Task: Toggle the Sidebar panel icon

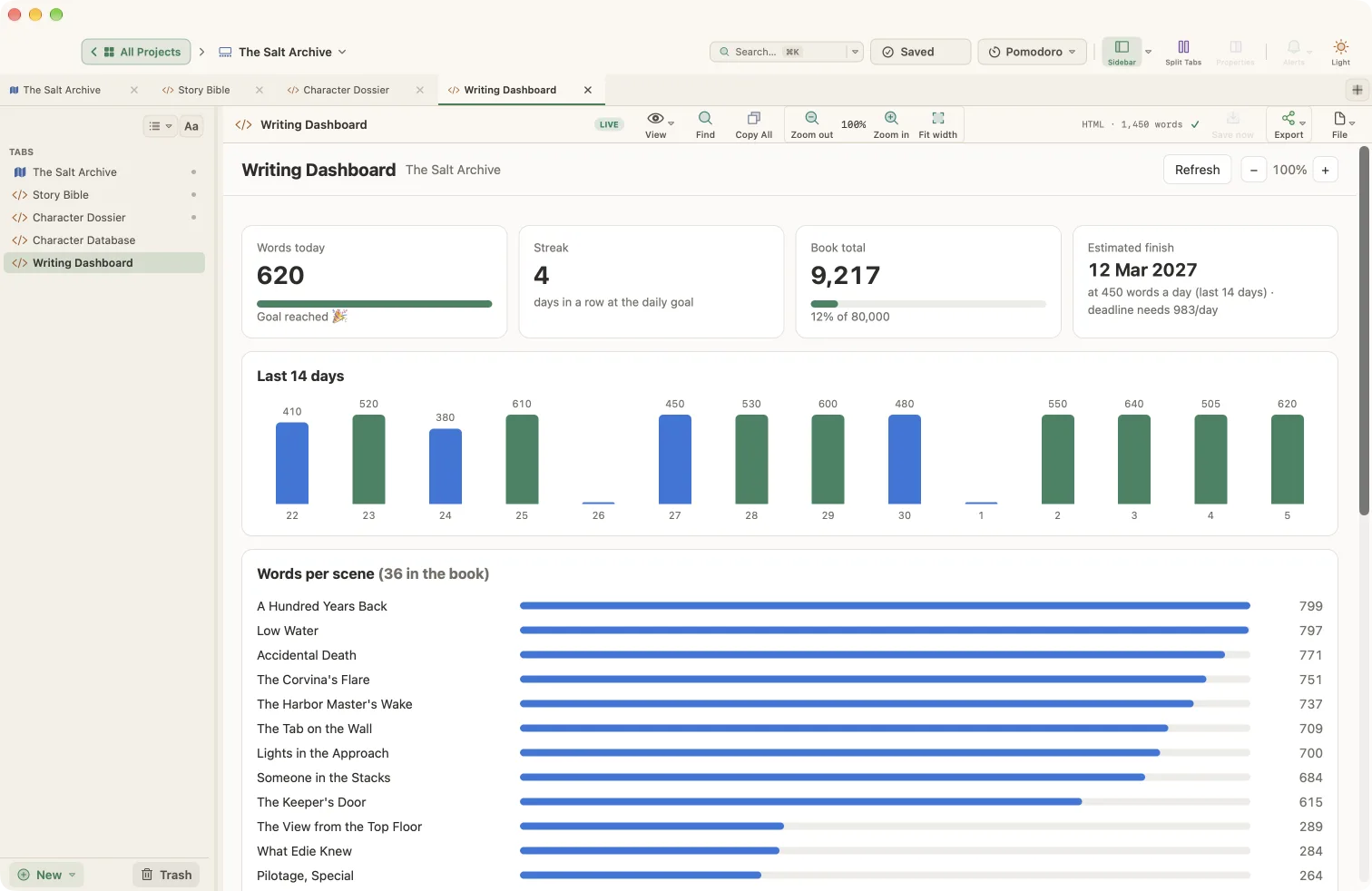Action: 1122,47
